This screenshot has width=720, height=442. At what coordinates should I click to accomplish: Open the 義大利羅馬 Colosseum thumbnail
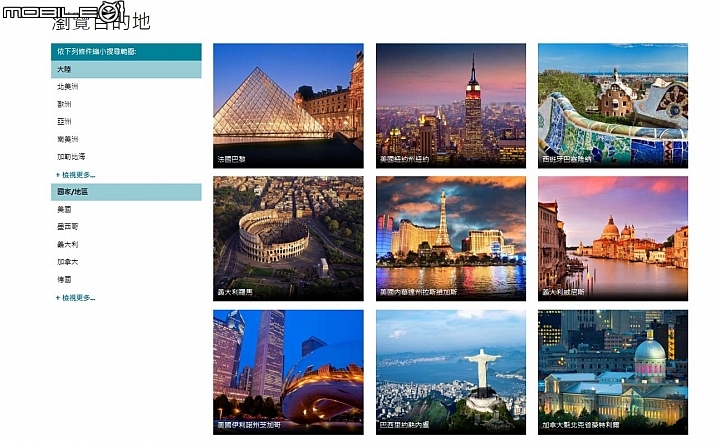(x=288, y=239)
